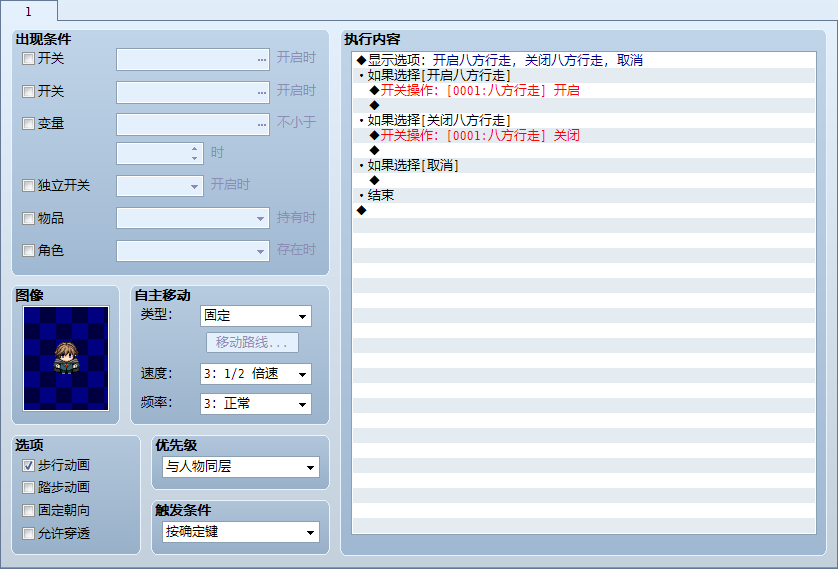Open the 触发条件 dropdown showing 按确定键

pyautogui.click(x=240, y=532)
